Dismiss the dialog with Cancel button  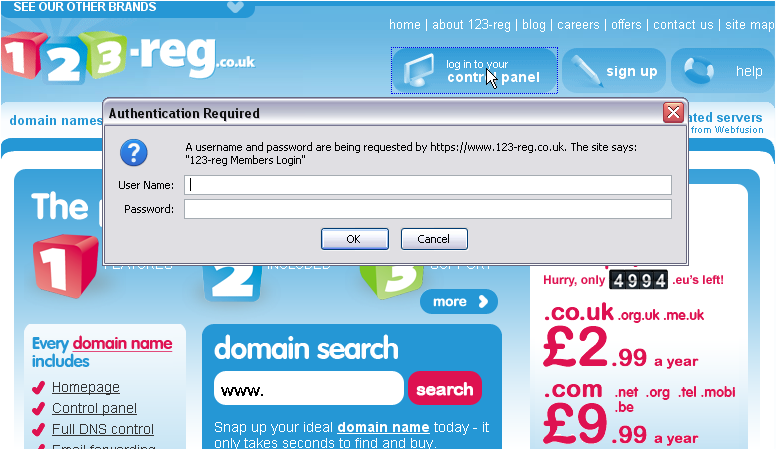tap(434, 239)
